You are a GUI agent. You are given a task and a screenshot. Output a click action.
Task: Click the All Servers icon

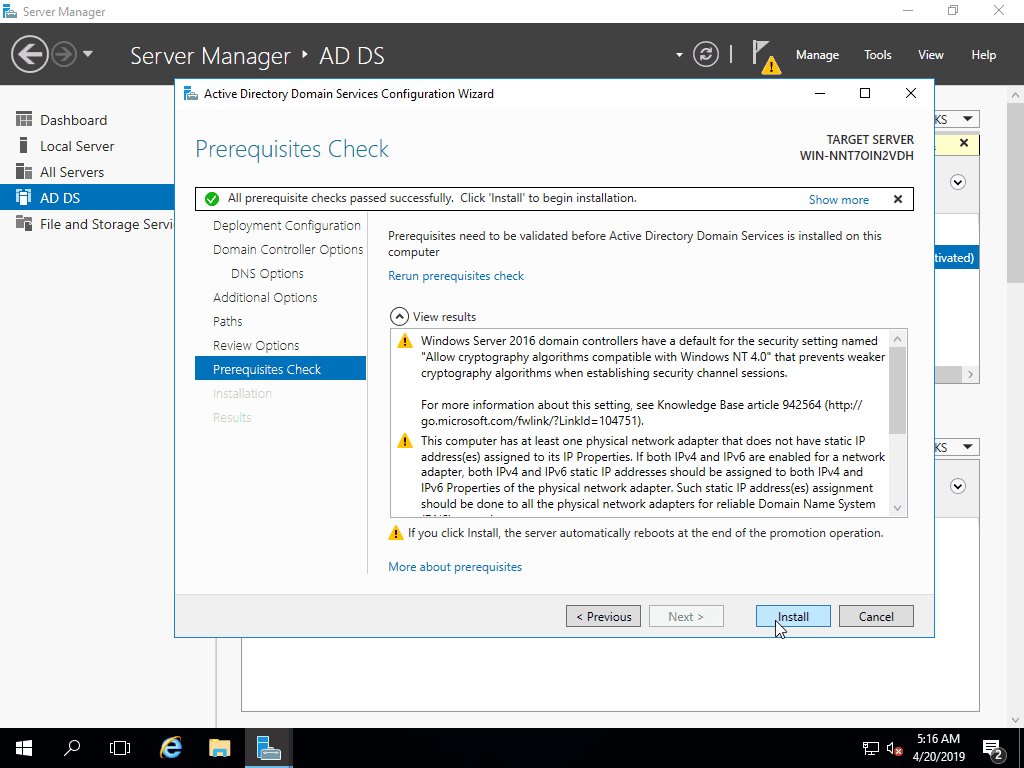coord(24,172)
